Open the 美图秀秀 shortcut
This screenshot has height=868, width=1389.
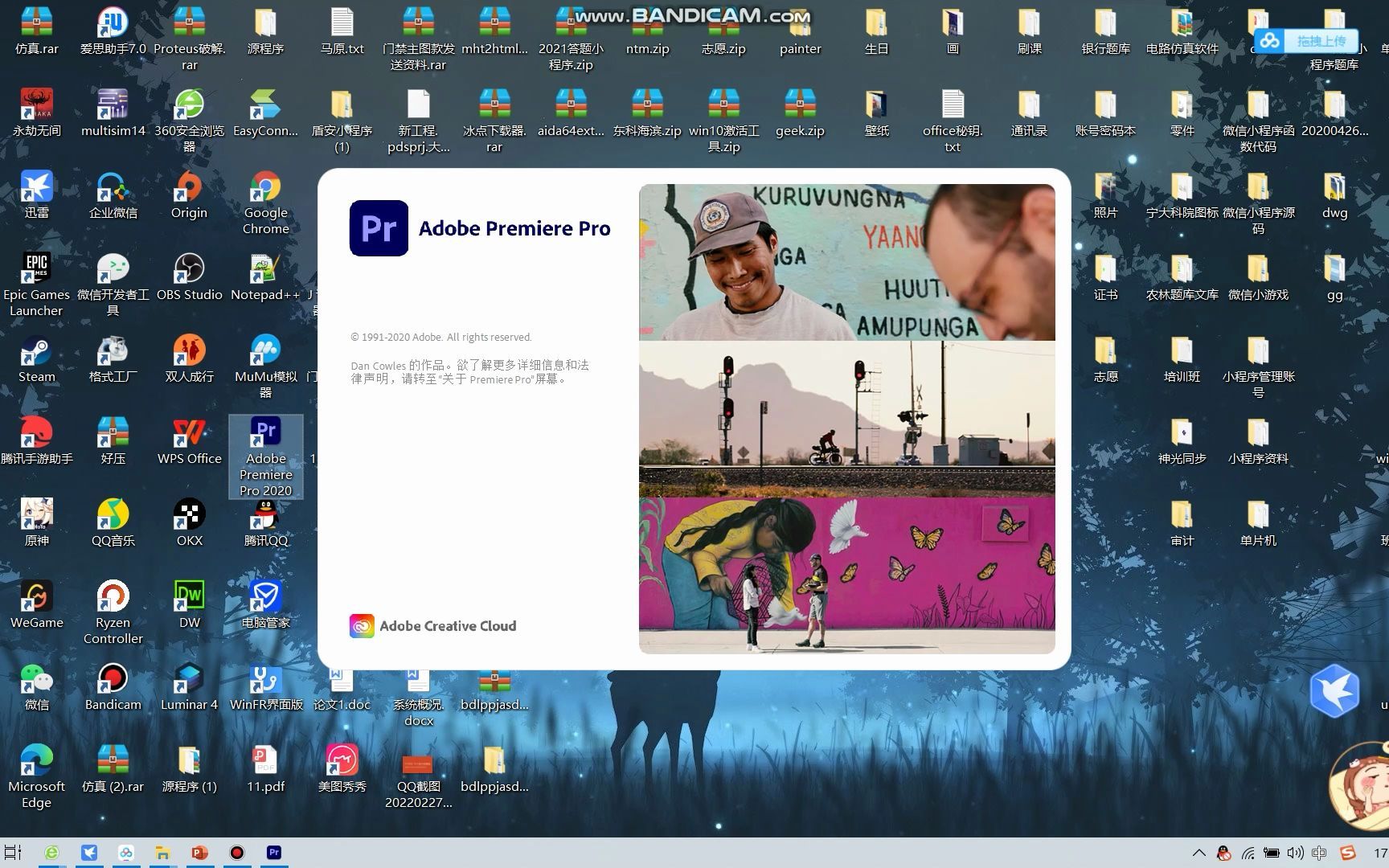tap(342, 768)
